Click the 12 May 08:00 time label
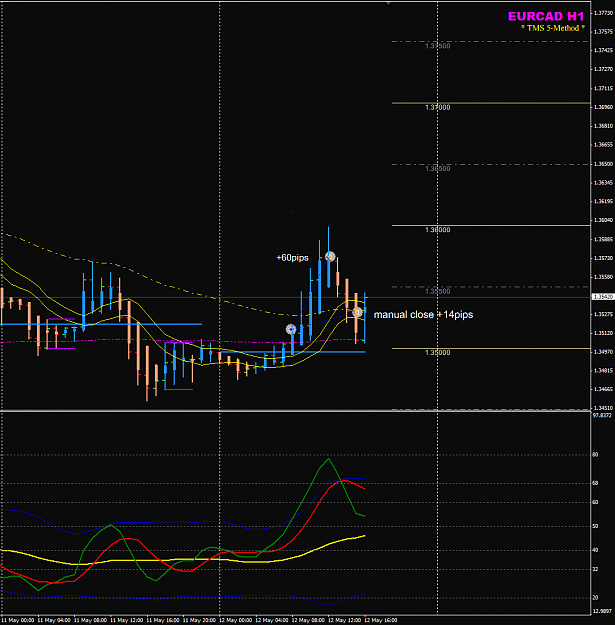 pos(308,621)
